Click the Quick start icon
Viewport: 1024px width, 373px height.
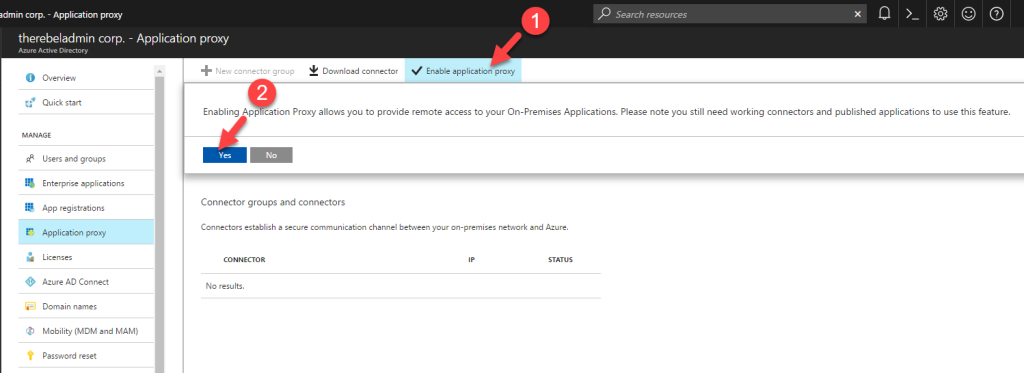[x=29, y=103]
